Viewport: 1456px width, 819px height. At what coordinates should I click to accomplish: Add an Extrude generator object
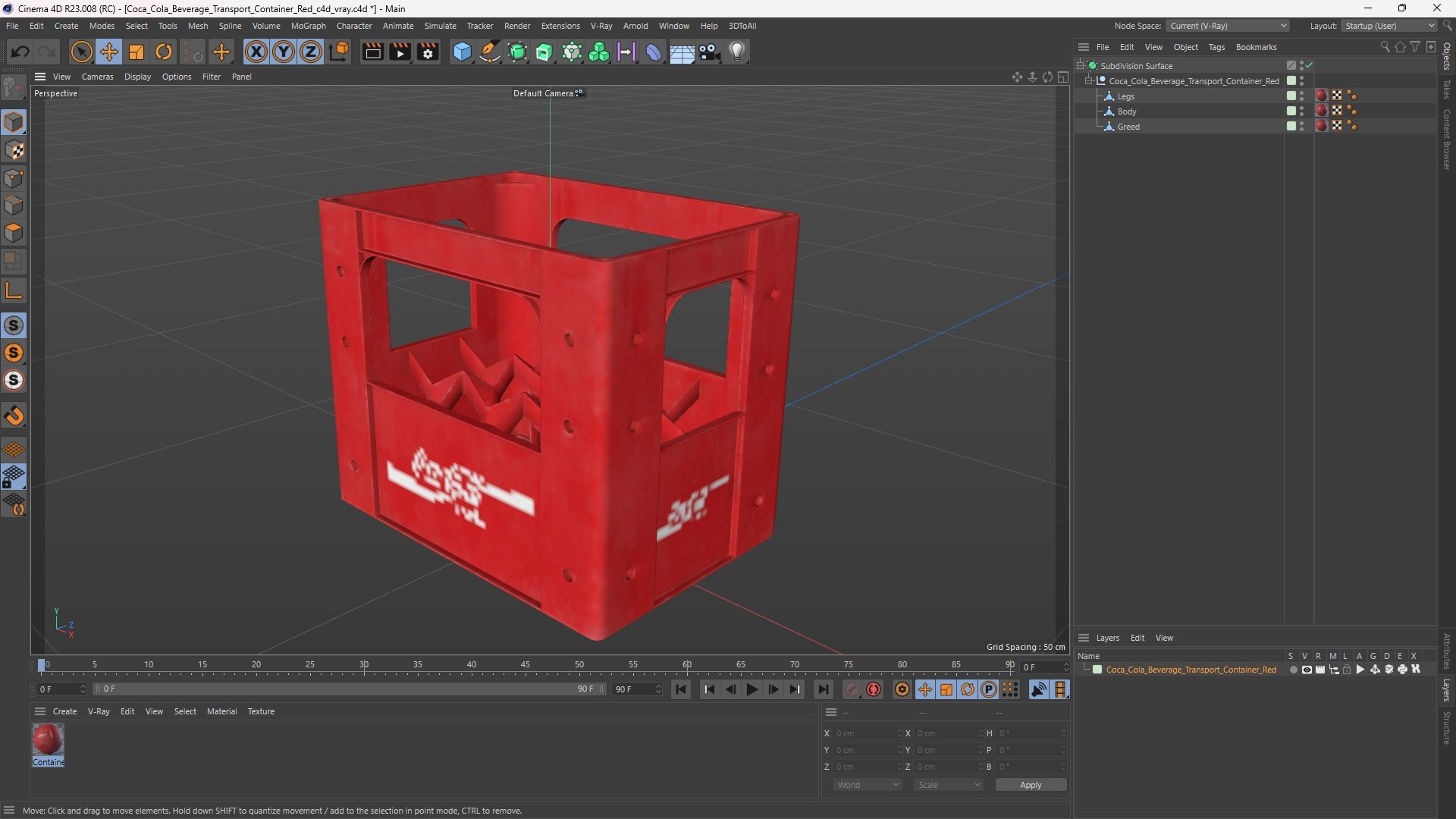tap(544, 52)
